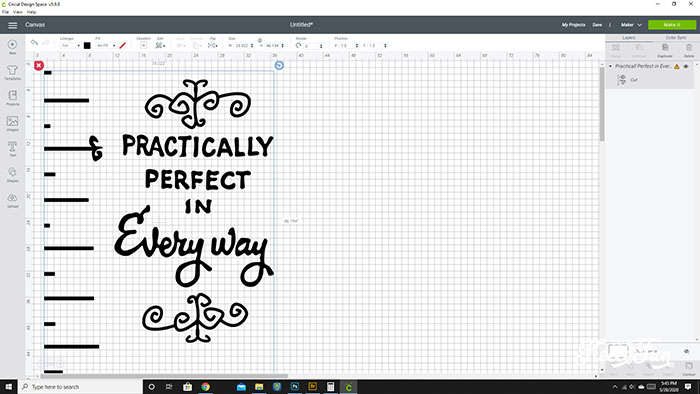Click the New project icon

pos(12,45)
